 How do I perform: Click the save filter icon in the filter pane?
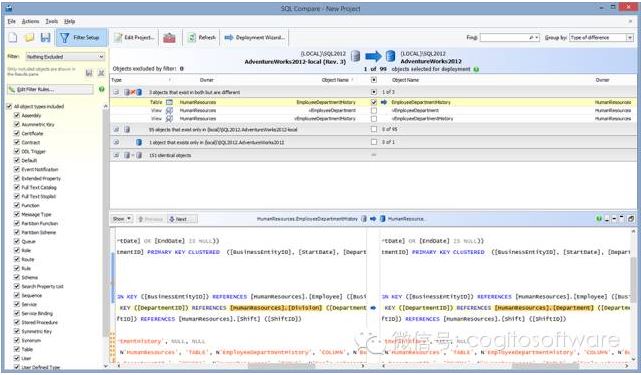pyautogui.click(x=89, y=73)
